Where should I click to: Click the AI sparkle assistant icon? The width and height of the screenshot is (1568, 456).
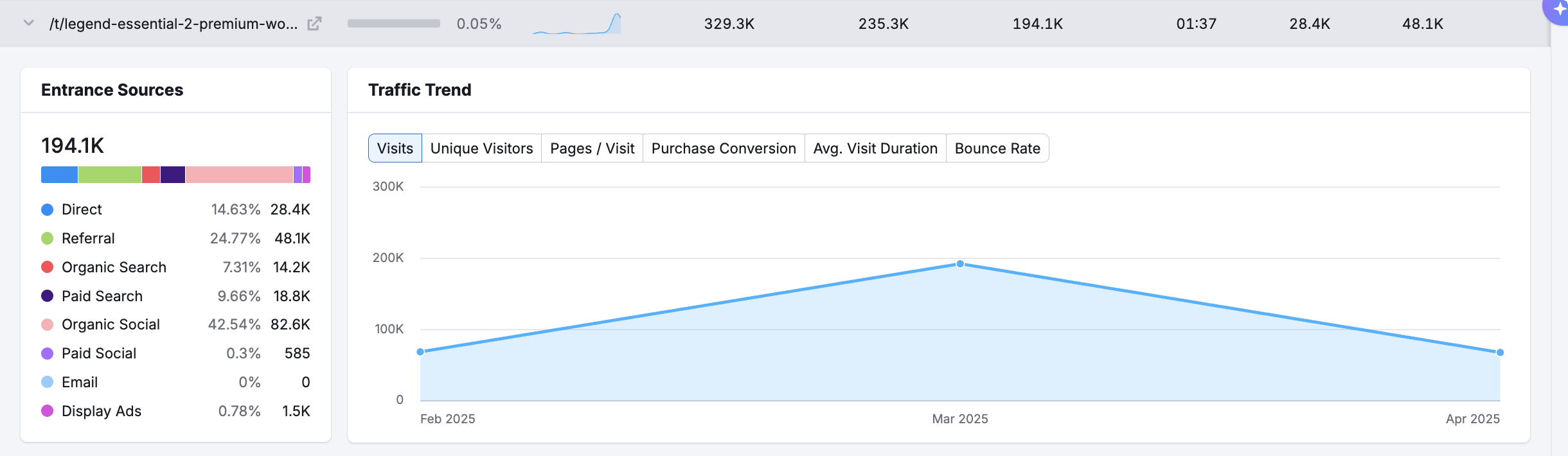point(1559,10)
